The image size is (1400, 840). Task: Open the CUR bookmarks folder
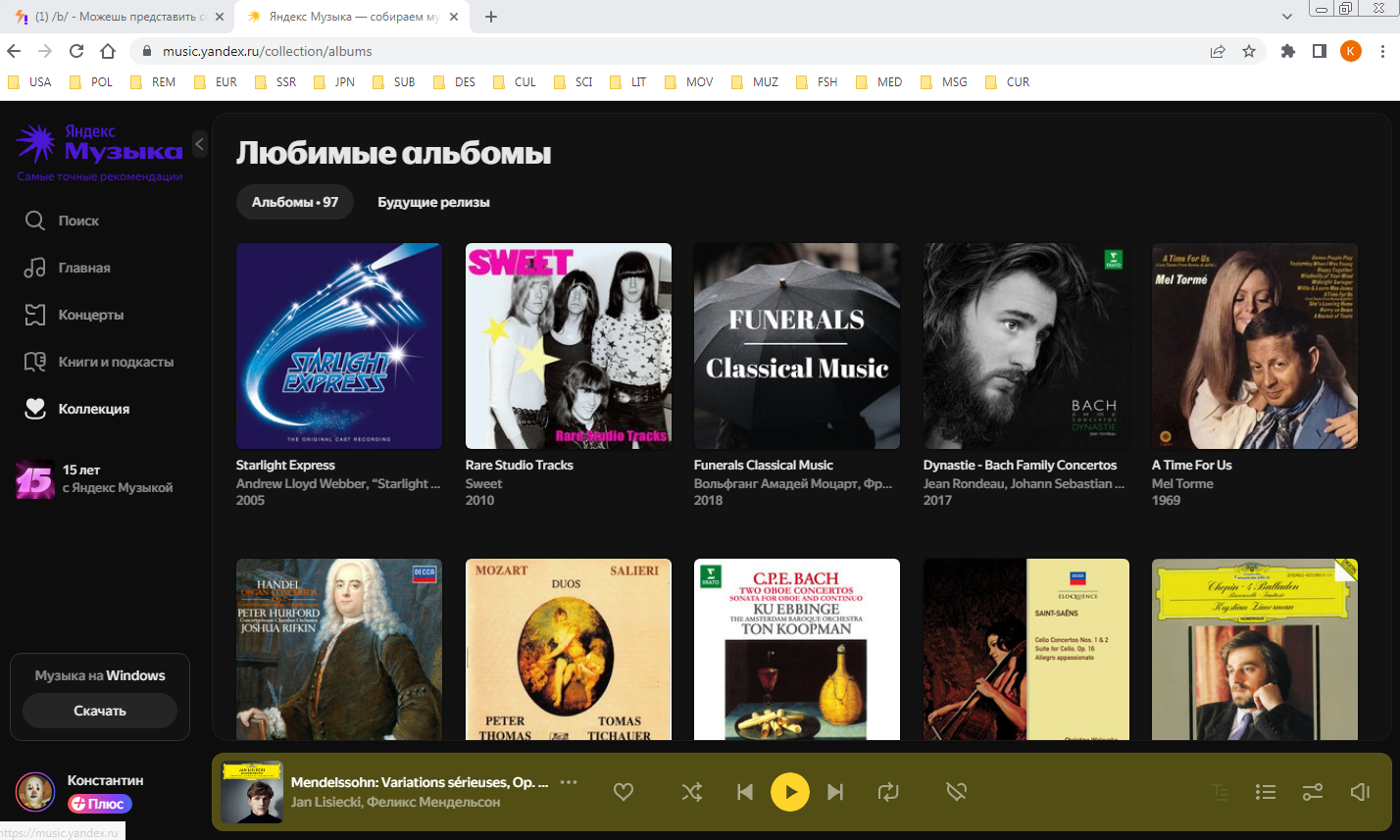click(1007, 82)
